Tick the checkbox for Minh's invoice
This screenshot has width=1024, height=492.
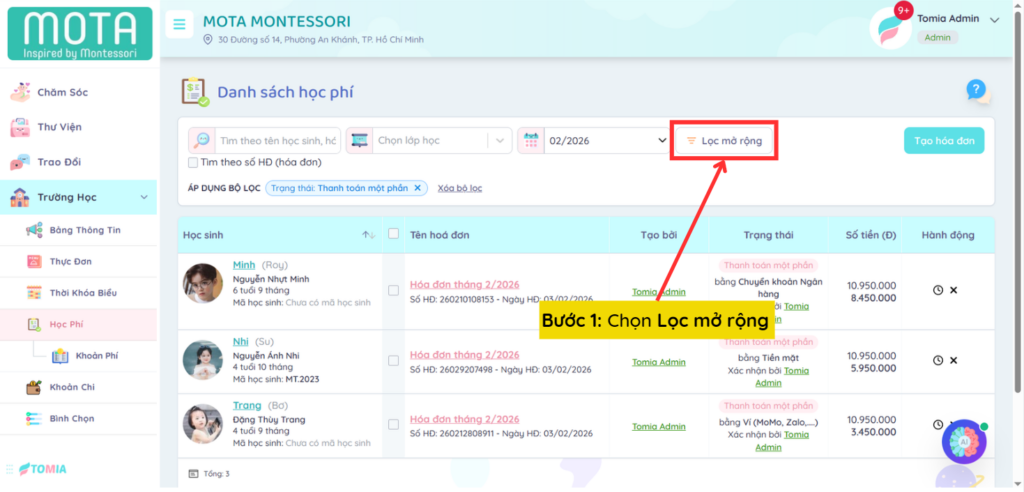click(393, 290)
